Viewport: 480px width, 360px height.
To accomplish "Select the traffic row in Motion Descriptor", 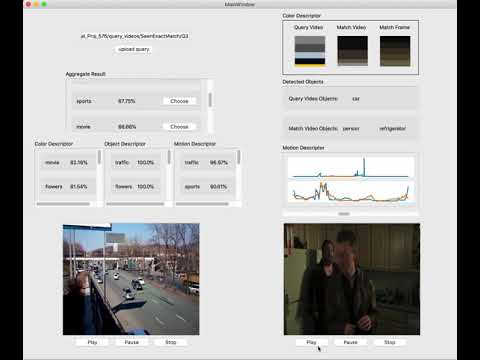I will (206, 163).
